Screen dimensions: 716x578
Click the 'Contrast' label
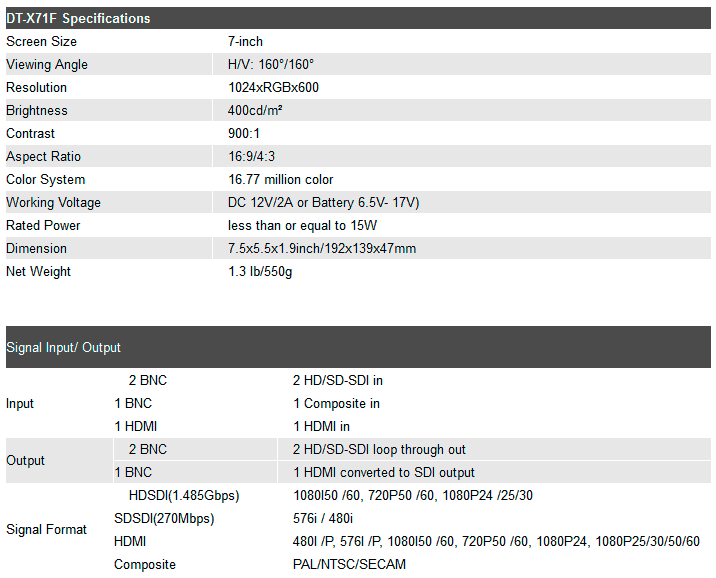[30, 134]
